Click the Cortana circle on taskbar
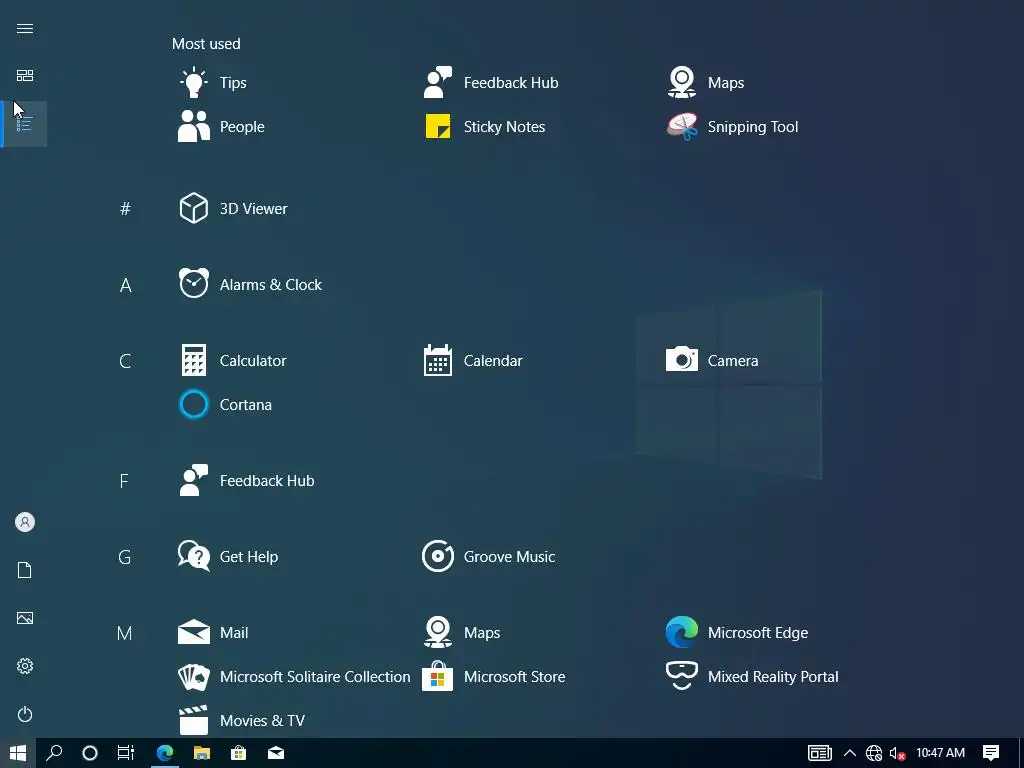1024x768 pixels. pyautogui.click(x=90, y=753)
